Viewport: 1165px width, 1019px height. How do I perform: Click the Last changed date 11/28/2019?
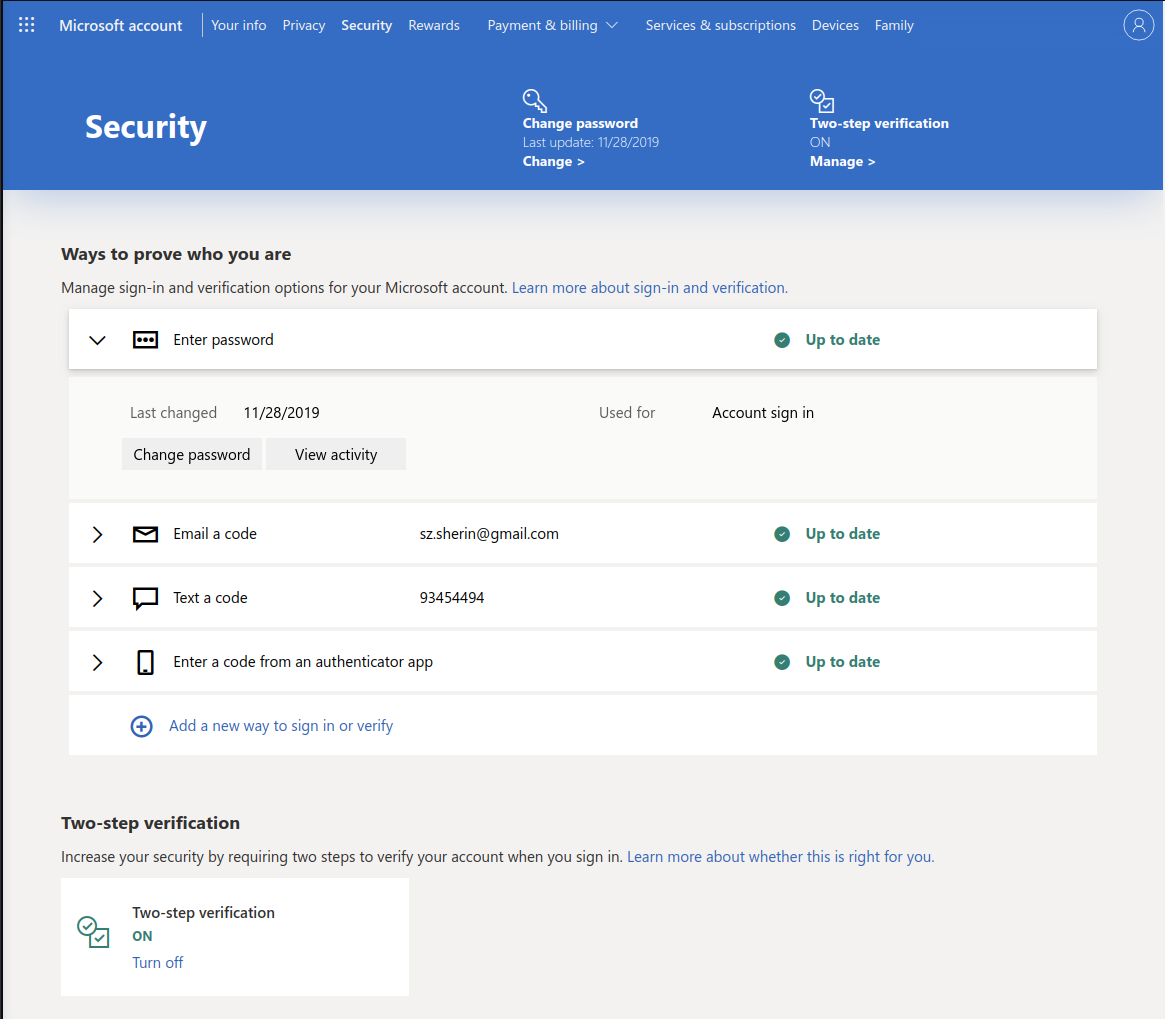tap(282, 413)
